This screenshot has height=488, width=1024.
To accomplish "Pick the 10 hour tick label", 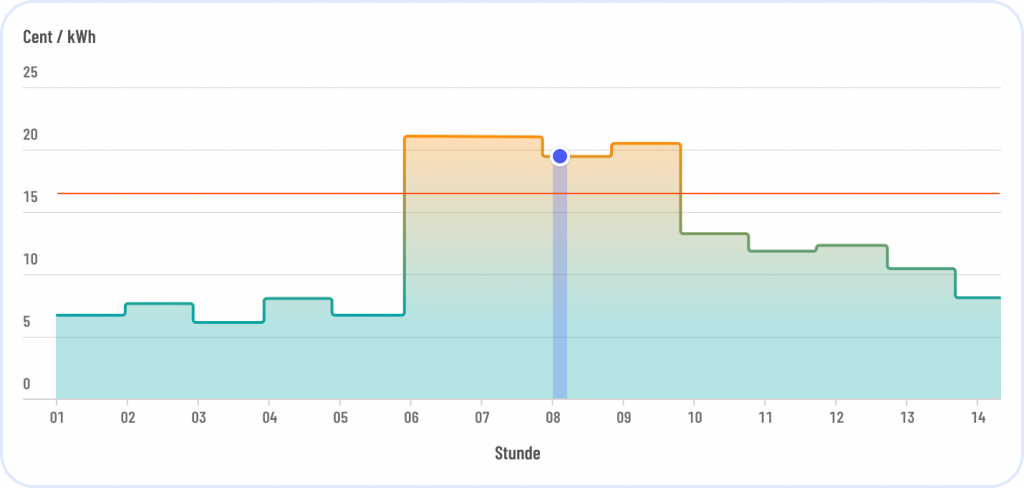I will pyautogui.click(x=694, y=417).
